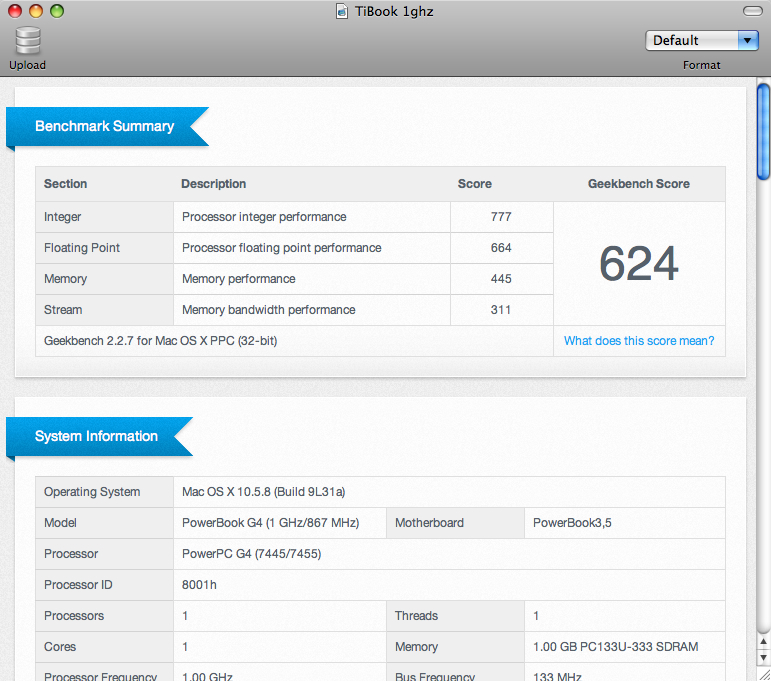The width and height of the screenshot is (771, 681).
Task: Click the window resize grip corner
Action: tap(764, 675)
